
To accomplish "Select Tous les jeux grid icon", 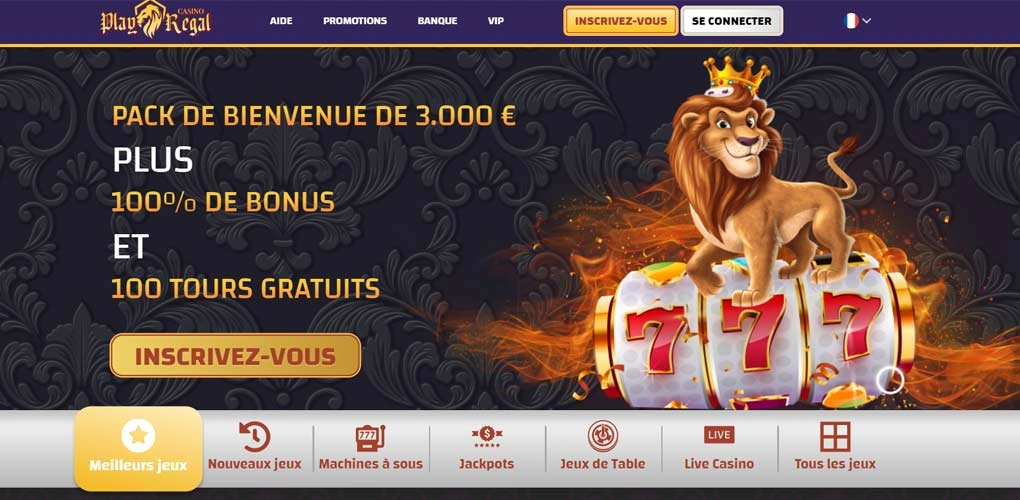I will 835,436.
